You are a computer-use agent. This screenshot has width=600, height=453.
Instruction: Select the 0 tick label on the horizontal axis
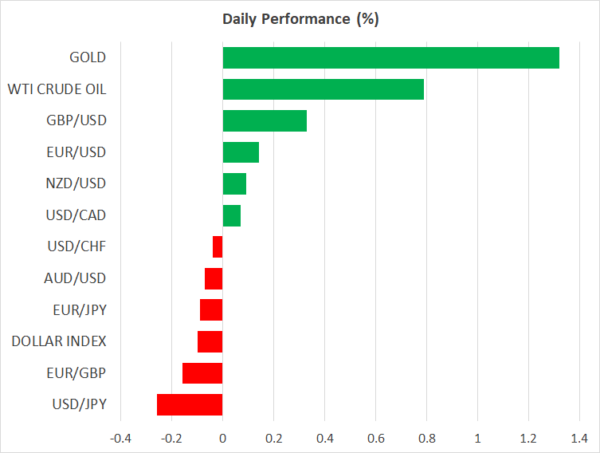[x=222, y=438]
